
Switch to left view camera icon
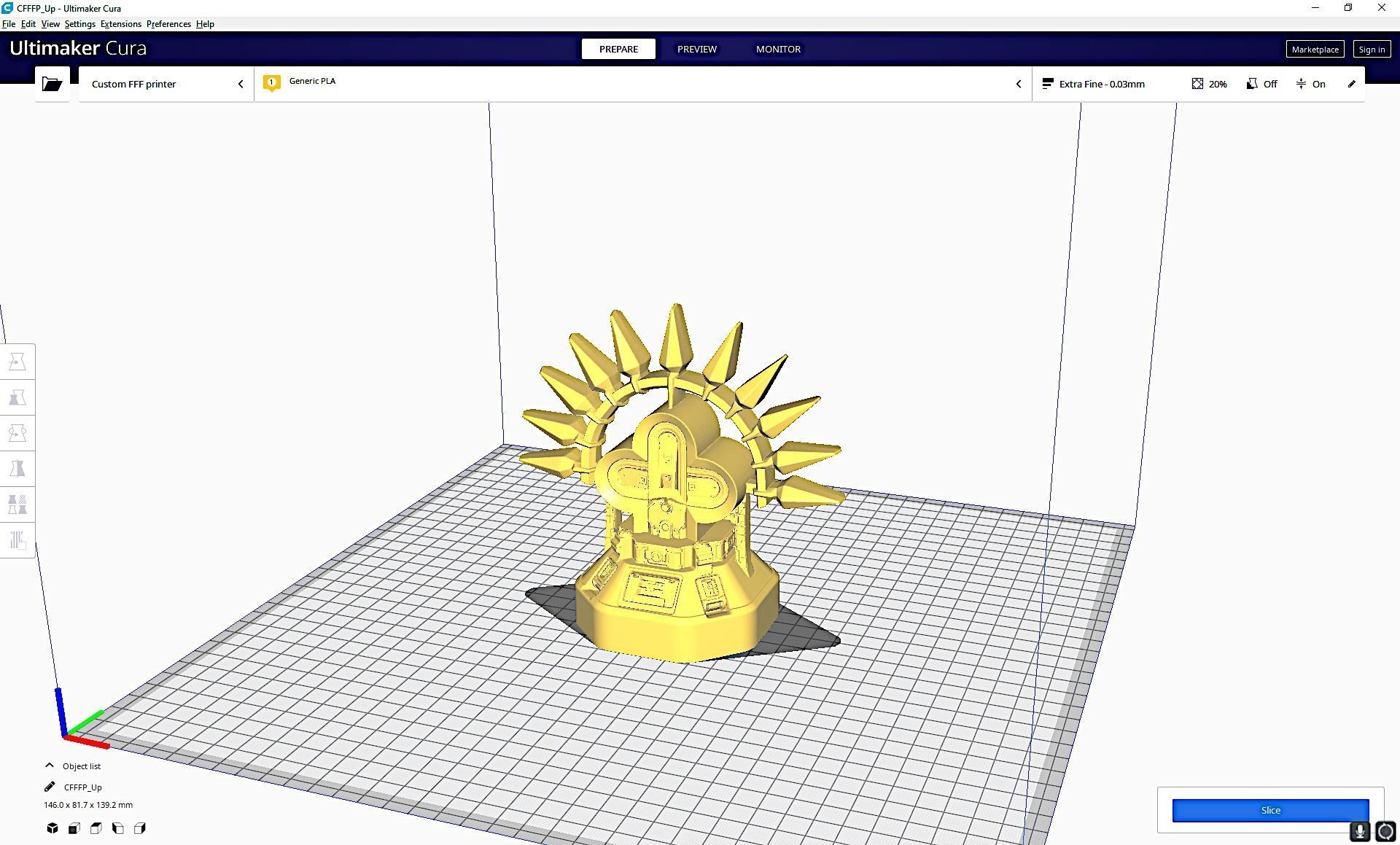118,828
